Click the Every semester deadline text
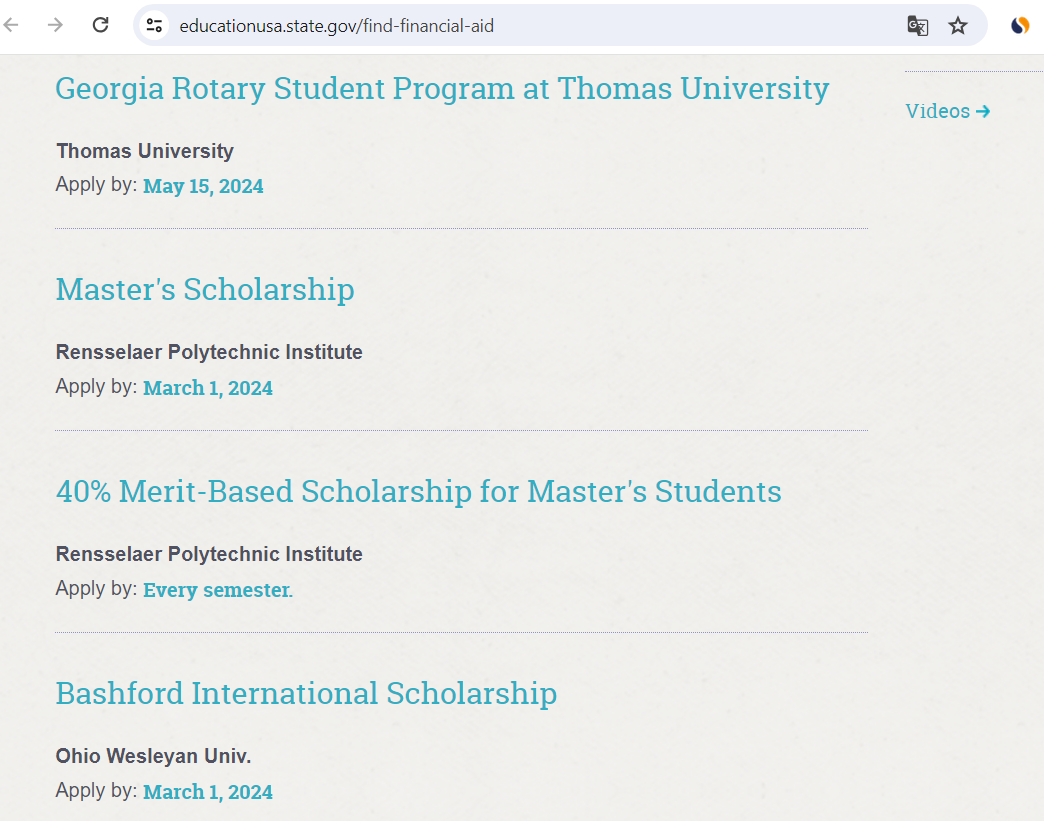 point(217,590)
